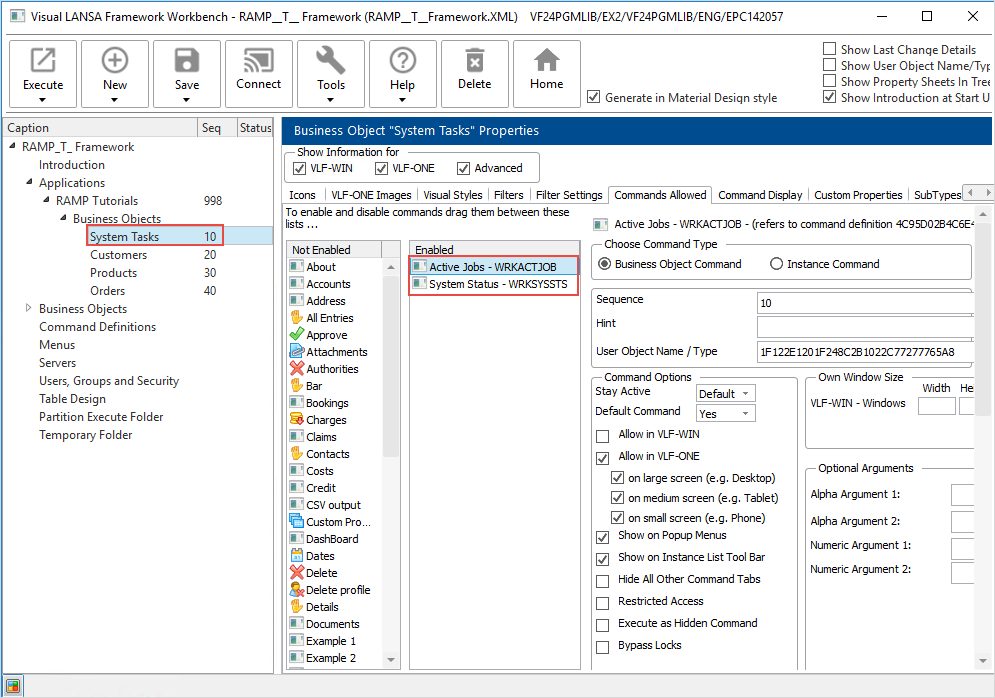Select System Status - WRKSYSSTS in Enabled list
995x698 pixels.
pyautogui.click(x=497, y=285)
